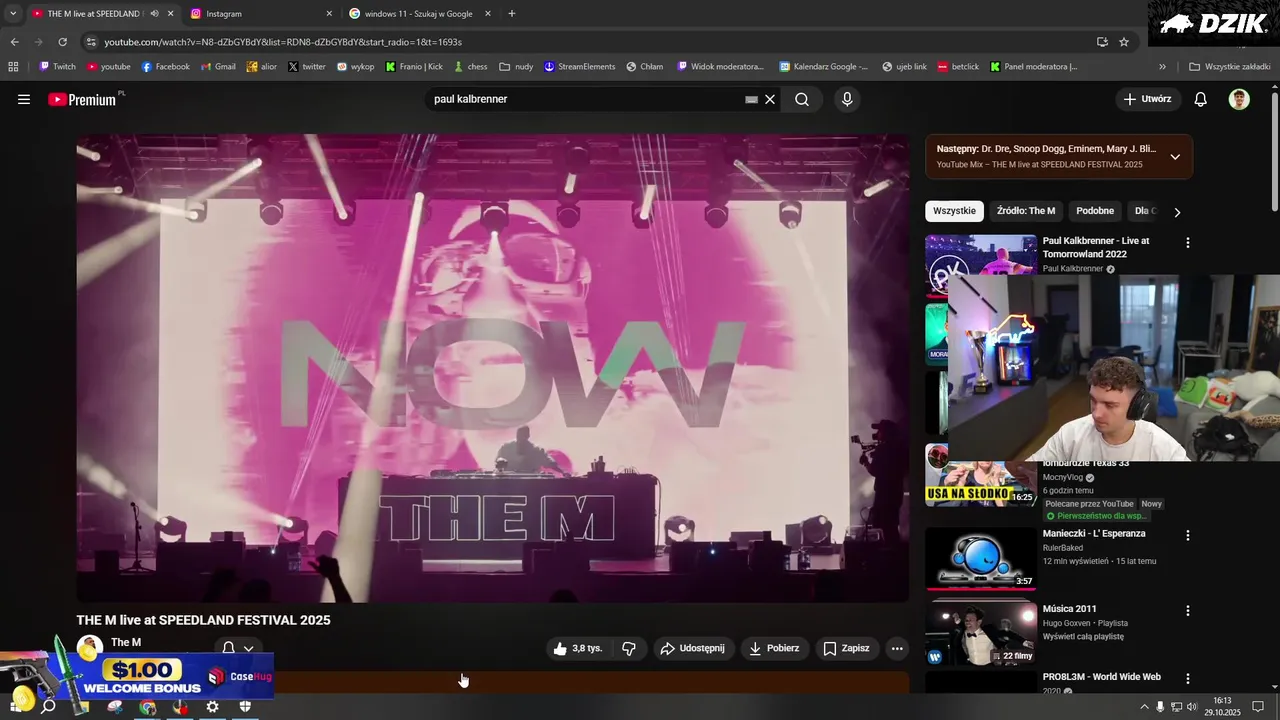This screenshot has width=1280, height=720.
Task: Clear the search text with the X icon
Action: [x=770, y=99]
